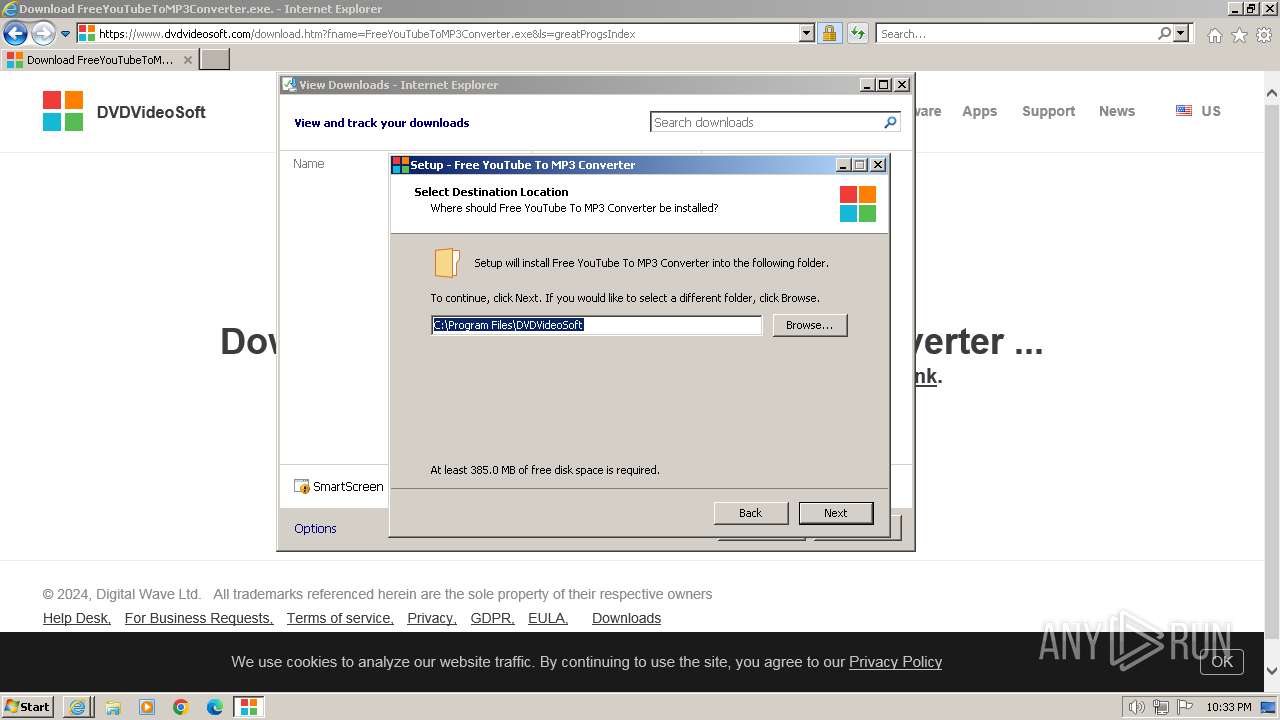This screenshot has width=1280, height=720.
Task: Click the IE Forward arrow button
Action: click(x=43, y=33)
